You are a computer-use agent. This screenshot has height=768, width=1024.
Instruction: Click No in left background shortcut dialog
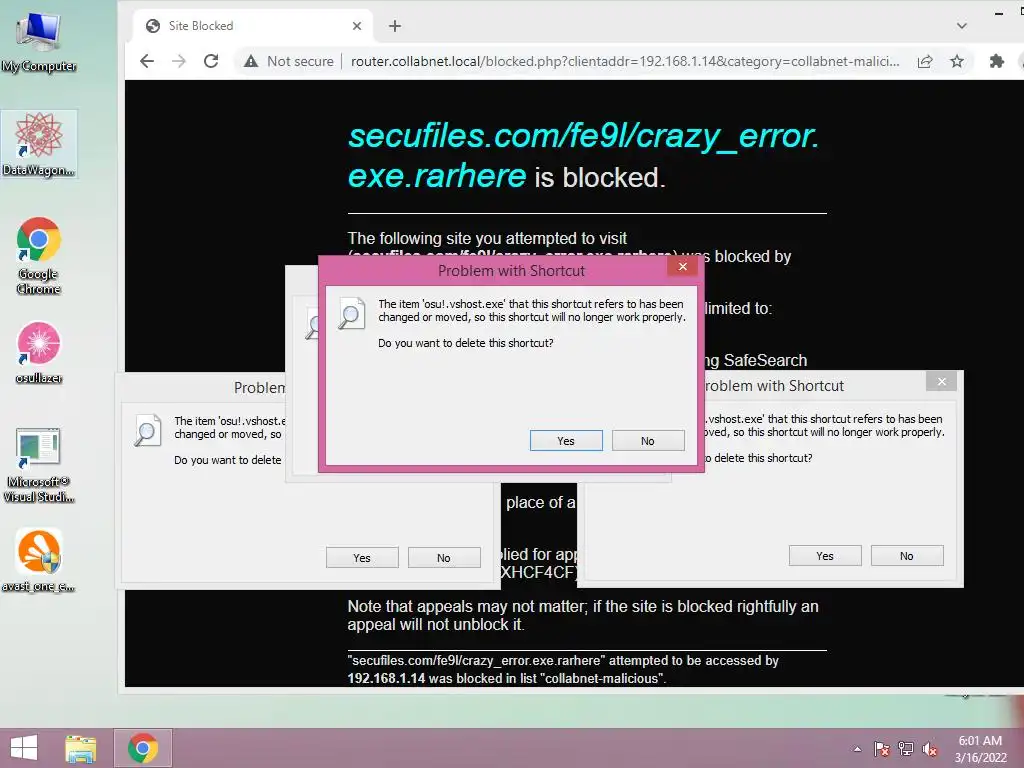[444, 558]
